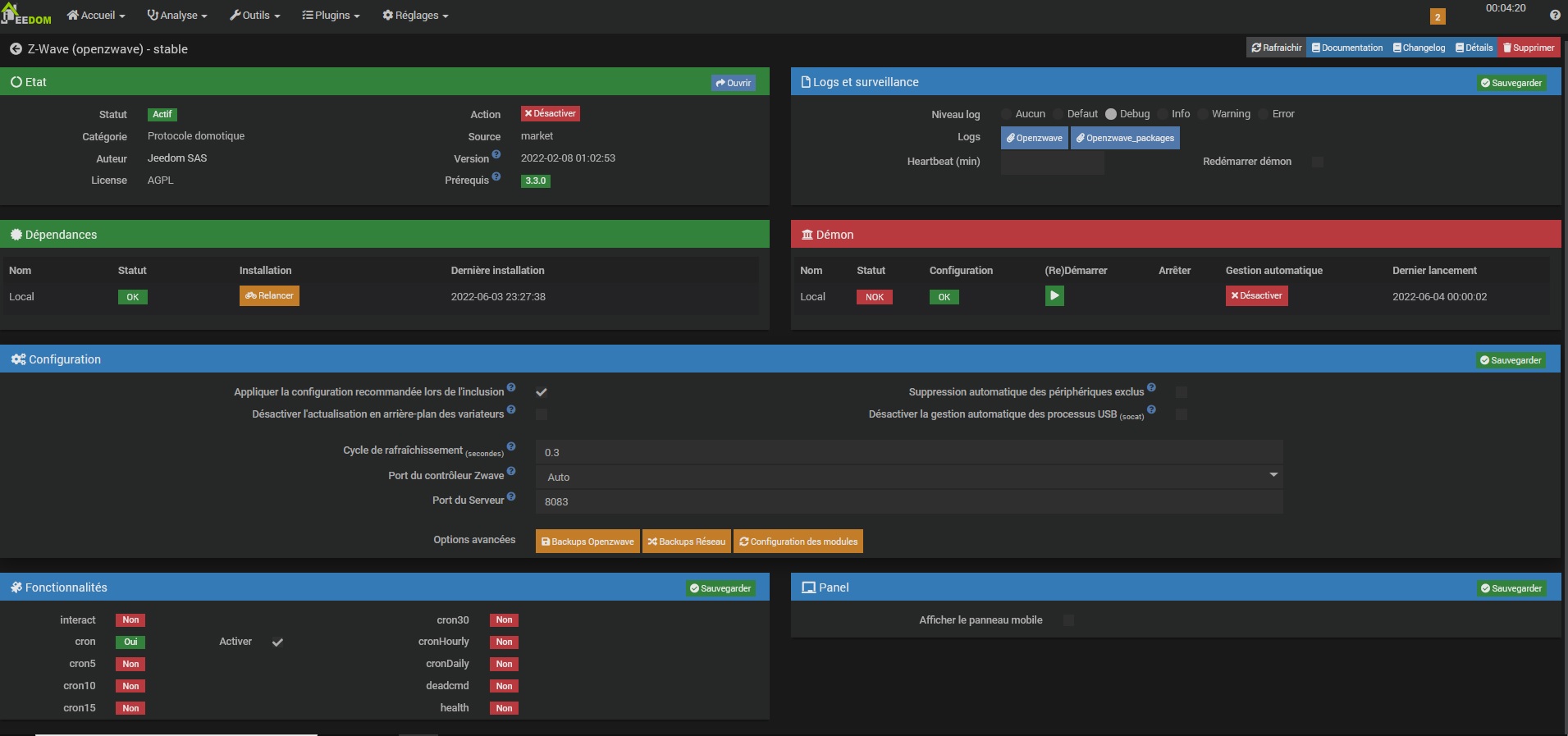Click the help icon beside Port du Serveur
1568x736 pixels.
coord(511,496)
